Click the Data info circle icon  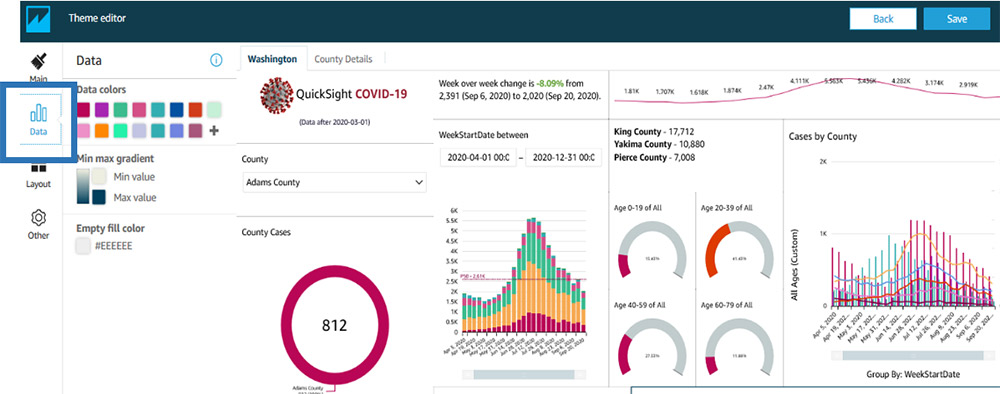click(x=216, y=61)
